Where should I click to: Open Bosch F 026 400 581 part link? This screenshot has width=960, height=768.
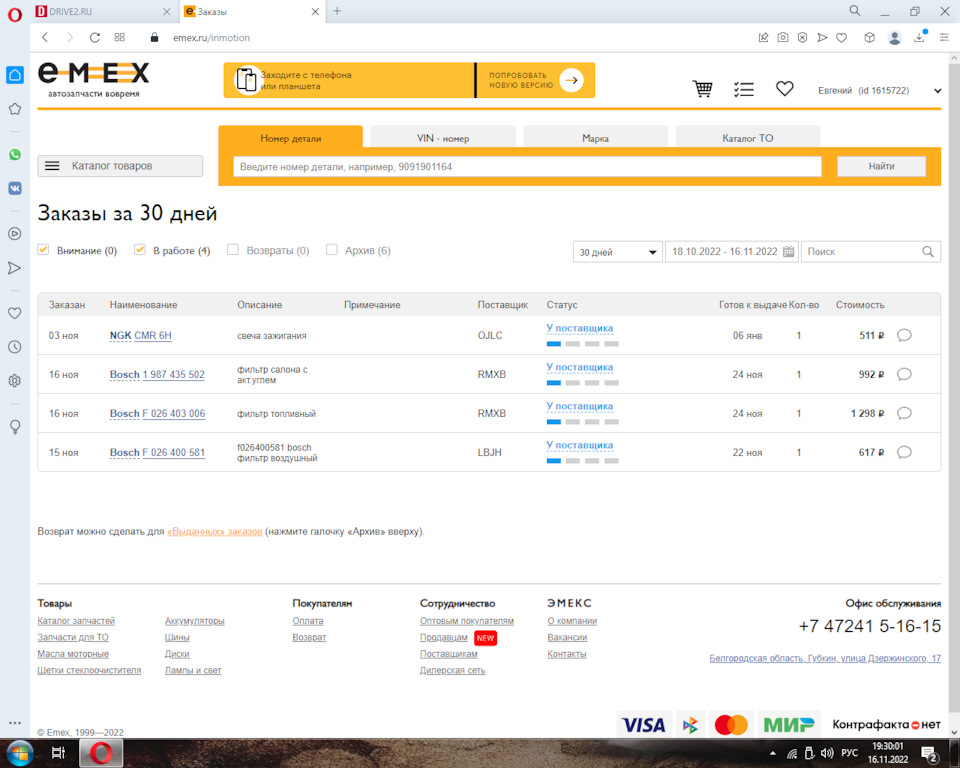[157, 453]
